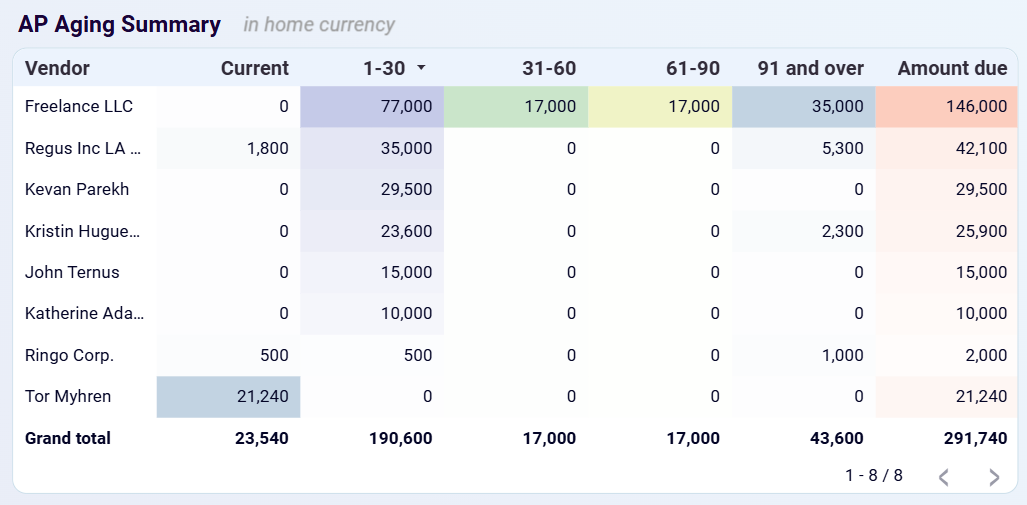Click Tor Myhren's 21,240 amount due cell
Viewport: 1027px width, 505px height.
pyautogui.click(x=947, y=396)
